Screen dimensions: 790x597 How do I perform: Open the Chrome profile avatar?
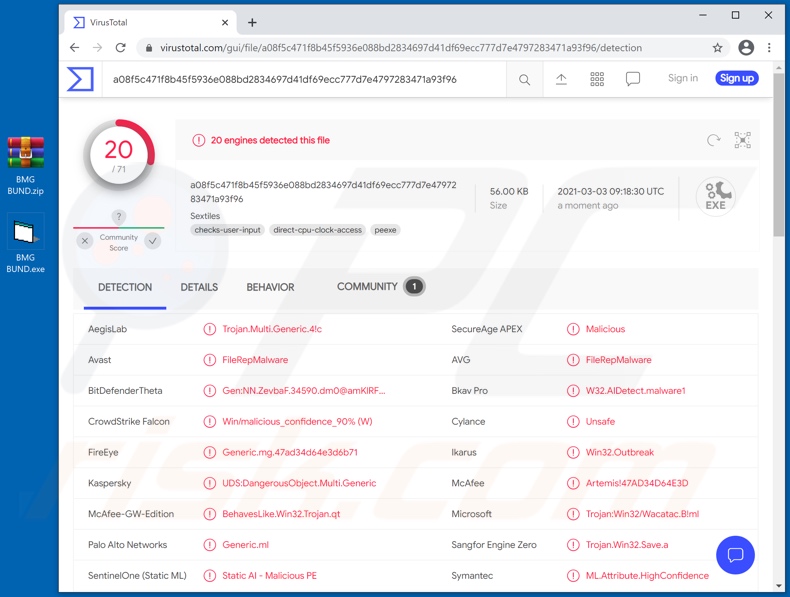click(x=746, y=48)
